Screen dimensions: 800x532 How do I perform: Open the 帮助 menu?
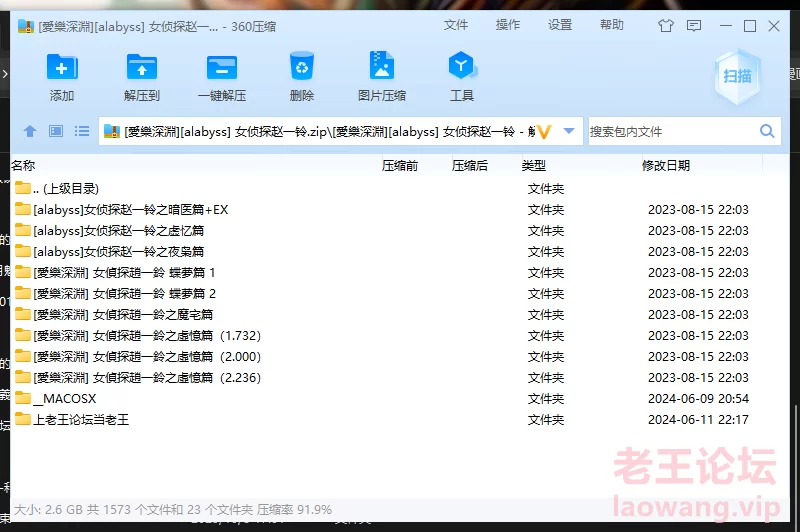(x=612, y=25)
